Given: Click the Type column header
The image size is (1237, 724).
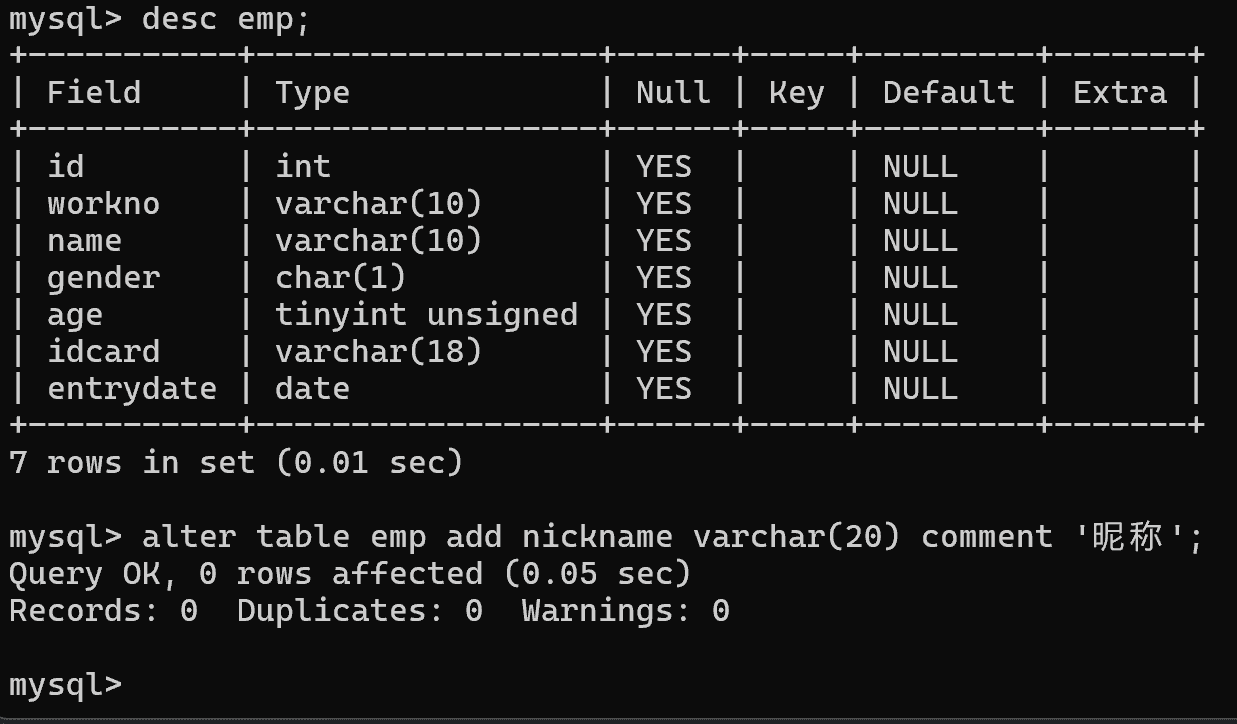Looking at the screenshot, I should [312, 93].
